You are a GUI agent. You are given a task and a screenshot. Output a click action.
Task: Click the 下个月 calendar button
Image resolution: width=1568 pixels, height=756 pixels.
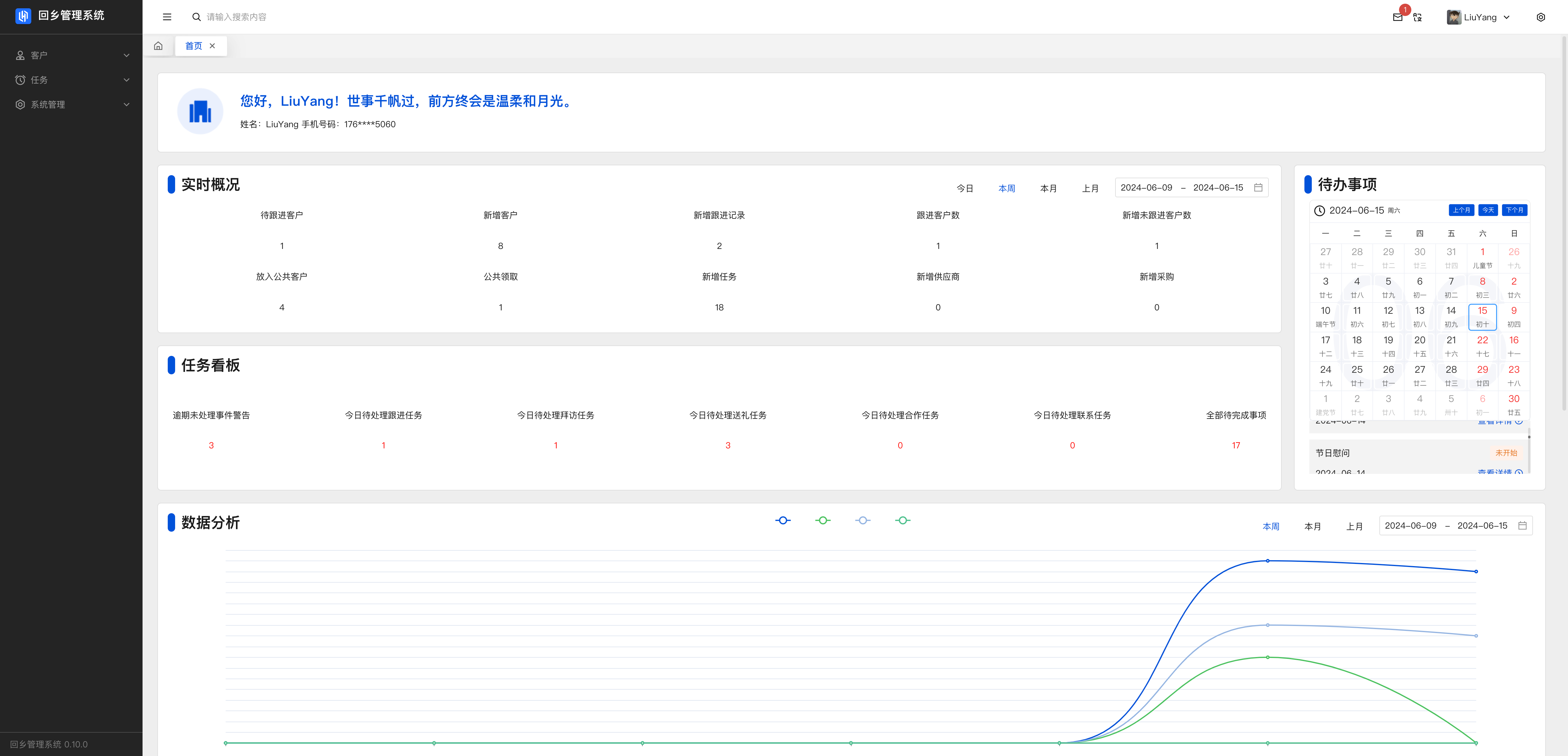coord(1515,210)
